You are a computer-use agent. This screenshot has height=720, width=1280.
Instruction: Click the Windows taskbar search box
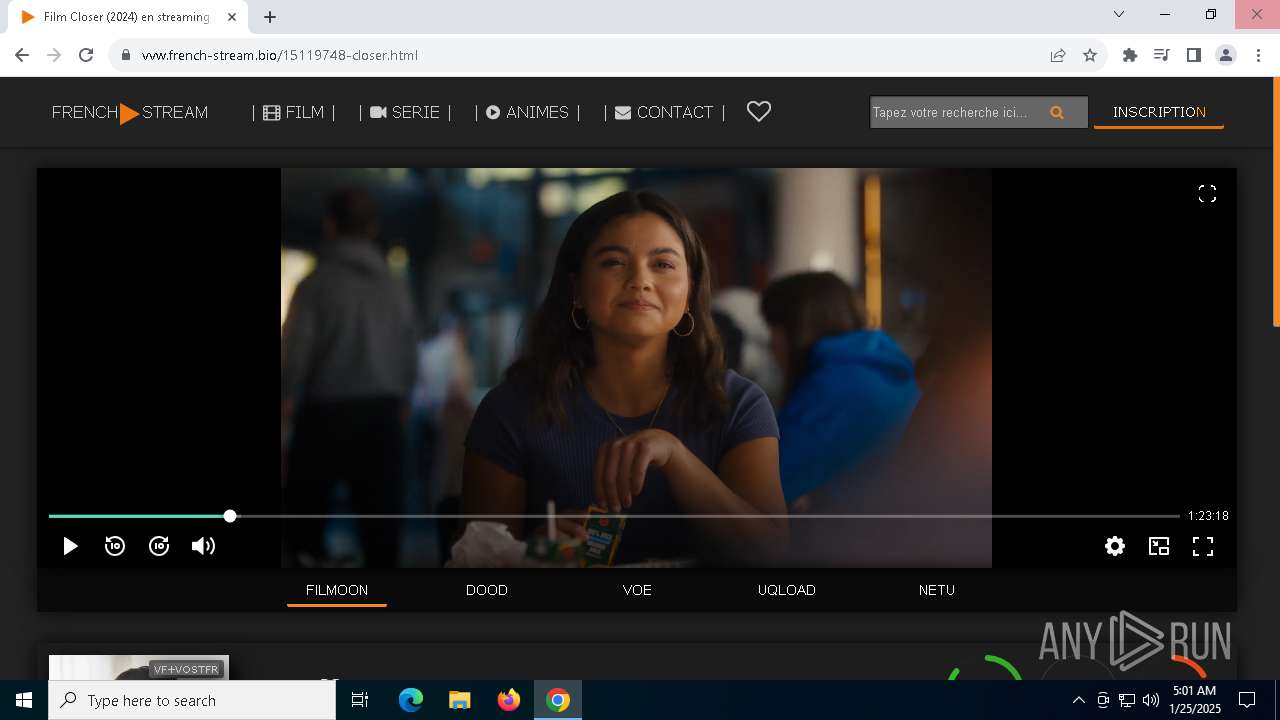point(192,700)
